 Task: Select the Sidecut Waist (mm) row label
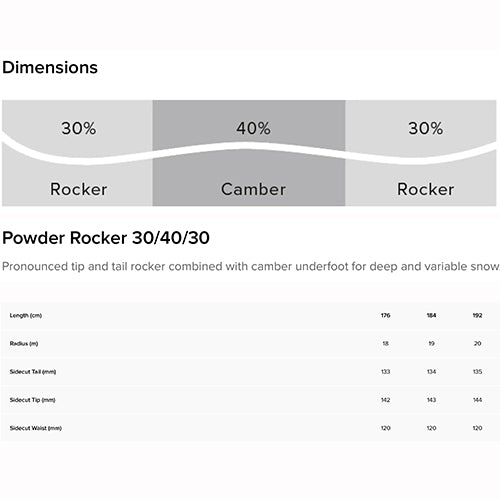pos(36,428)
